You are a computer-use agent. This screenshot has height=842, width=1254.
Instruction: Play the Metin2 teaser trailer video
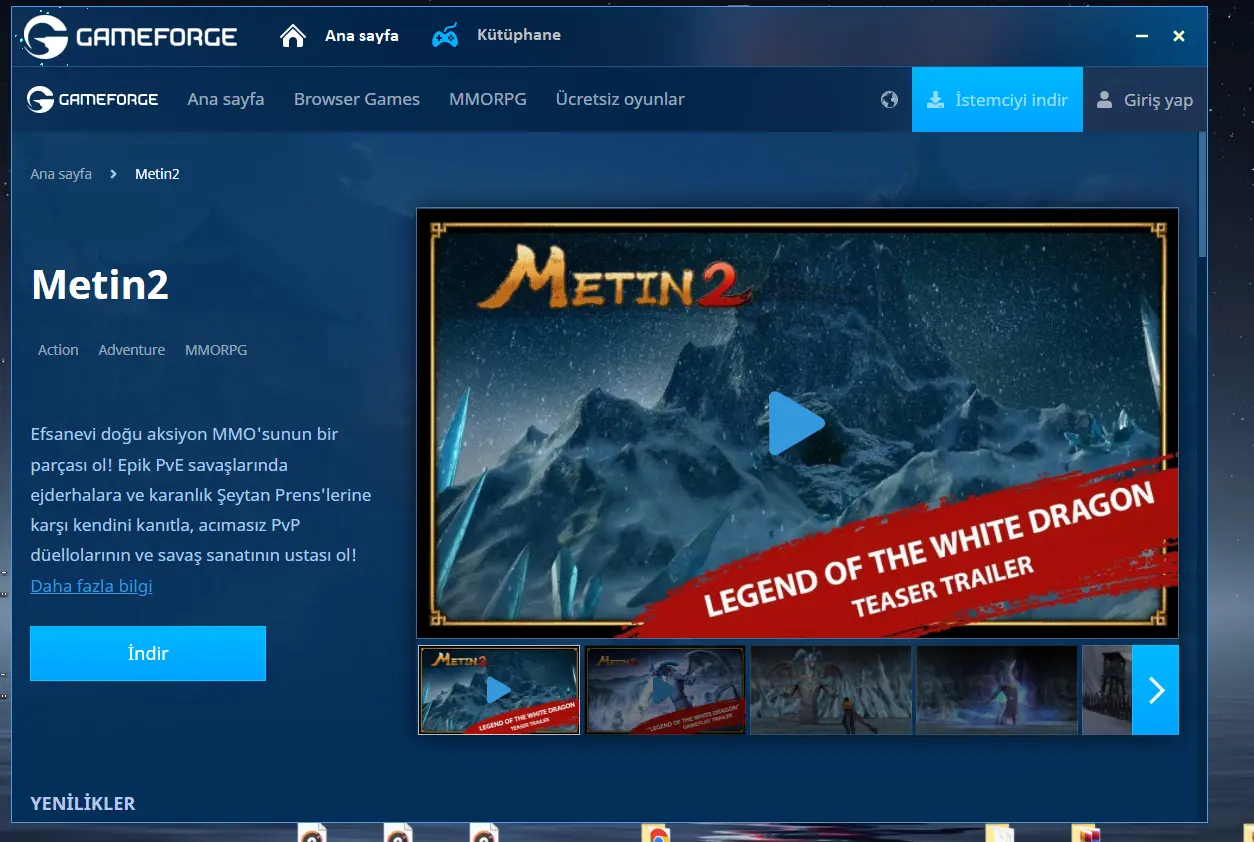click(x=796, y=423)
